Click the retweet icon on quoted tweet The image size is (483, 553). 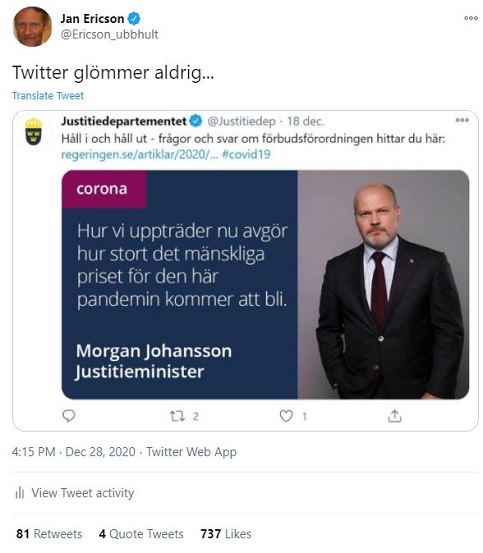pos(177,417)
